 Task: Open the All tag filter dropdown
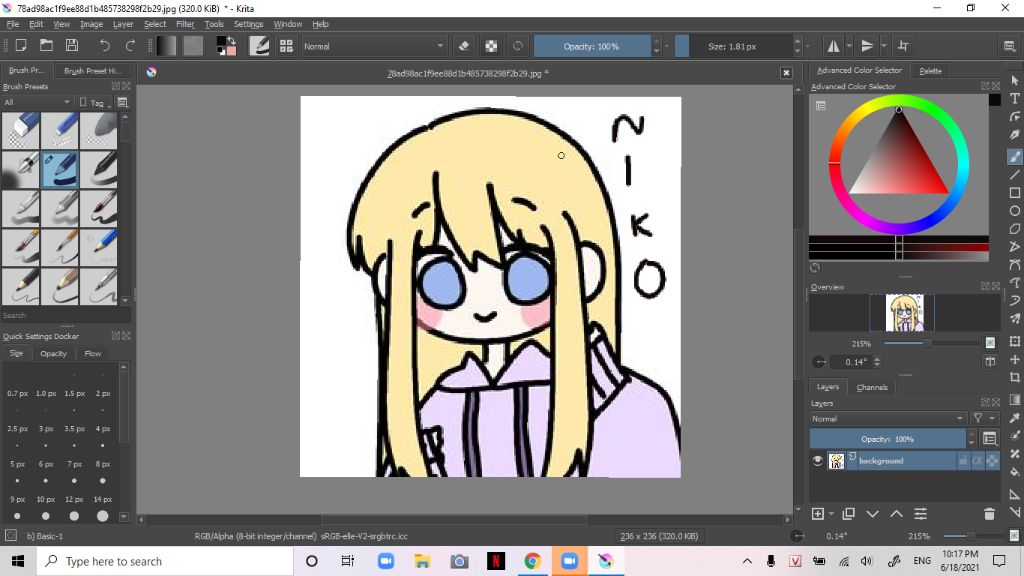click(37, 103)
